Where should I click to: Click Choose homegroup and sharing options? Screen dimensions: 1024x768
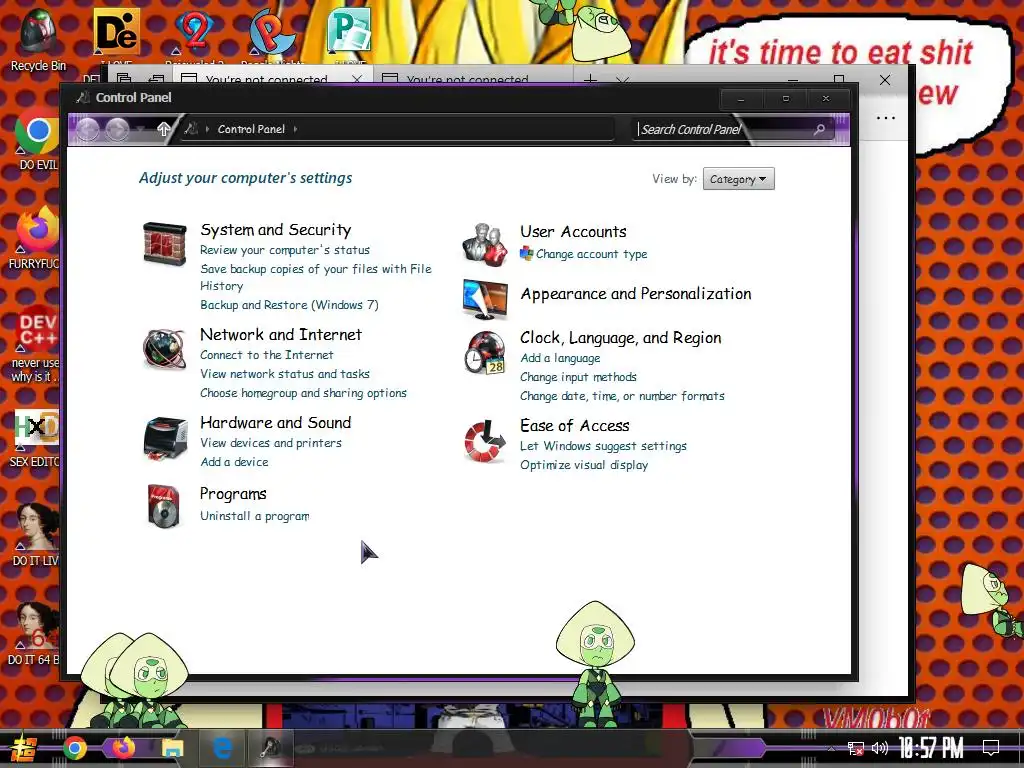click(303, 393)
